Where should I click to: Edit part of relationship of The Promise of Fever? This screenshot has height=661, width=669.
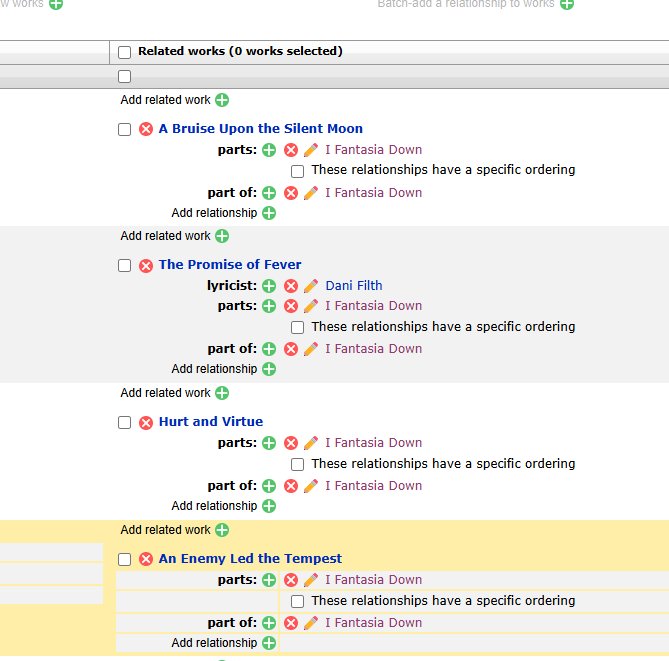pyautogui.click(x=311, y=349)
